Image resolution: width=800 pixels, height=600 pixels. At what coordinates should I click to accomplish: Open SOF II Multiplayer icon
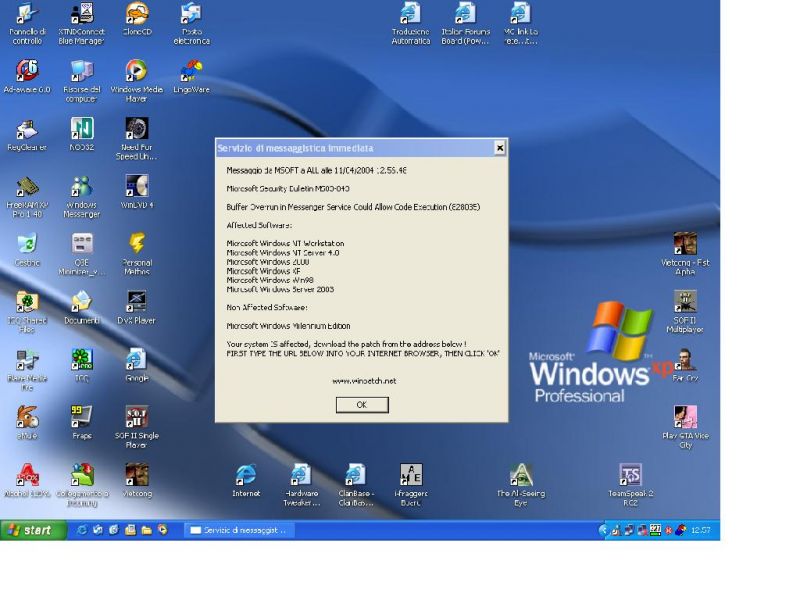click(x=685, y=312)
